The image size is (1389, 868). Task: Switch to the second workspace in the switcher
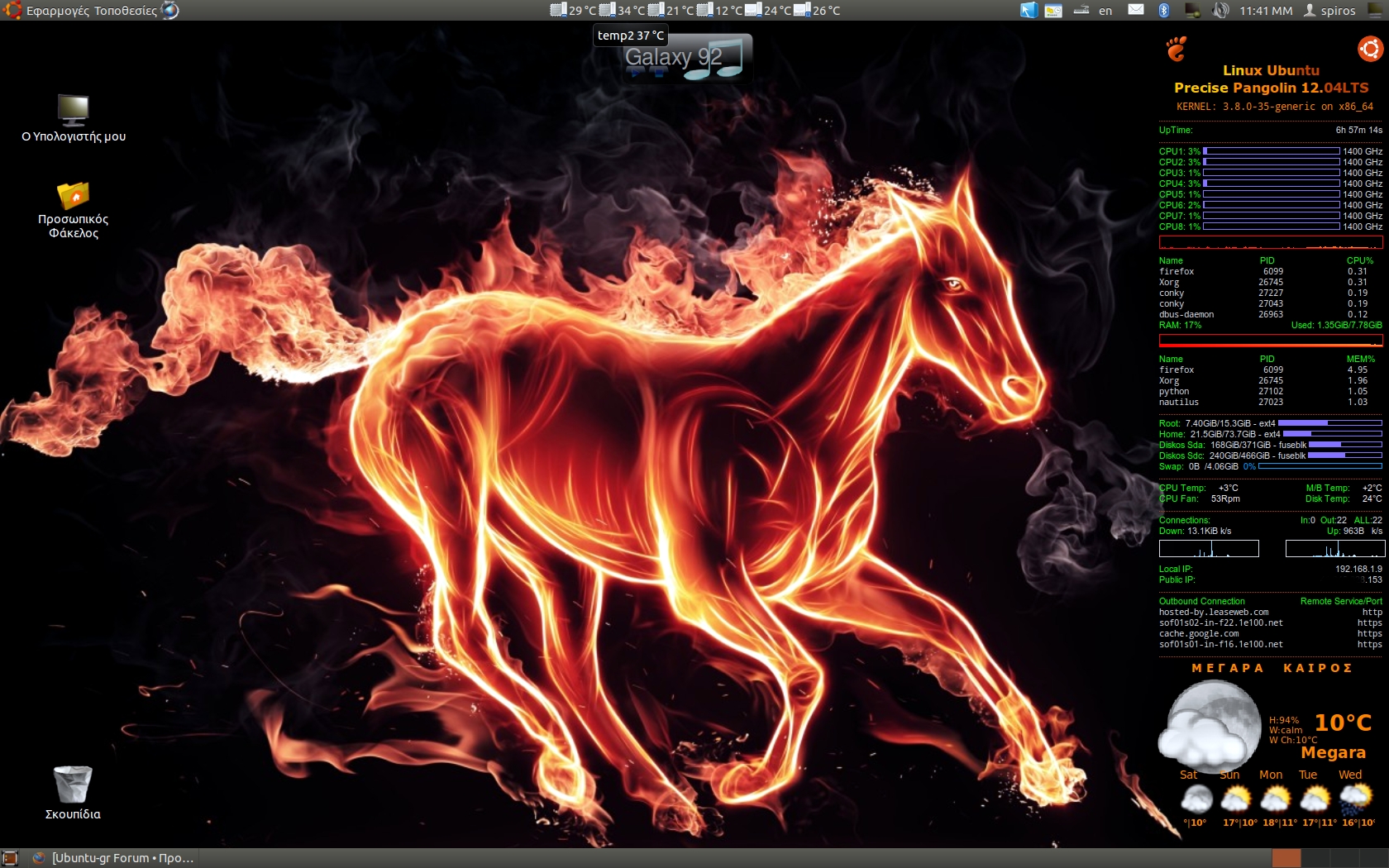click(x=1314, y=858)
